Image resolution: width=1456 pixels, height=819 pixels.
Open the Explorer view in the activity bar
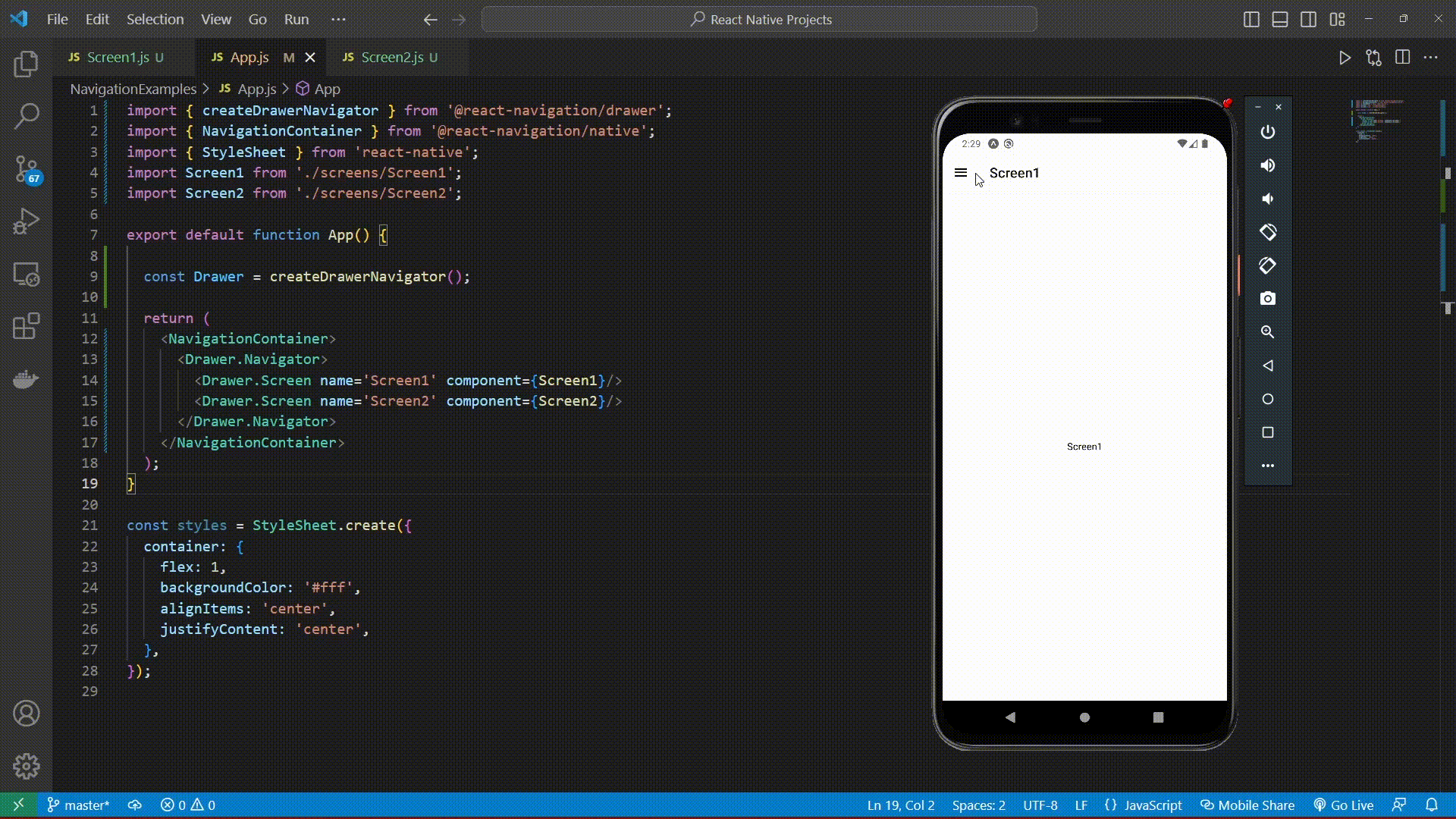27,64
